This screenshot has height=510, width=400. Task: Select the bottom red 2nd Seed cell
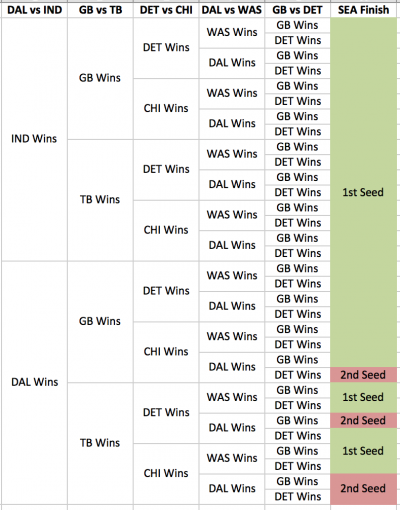coord(363,489)
